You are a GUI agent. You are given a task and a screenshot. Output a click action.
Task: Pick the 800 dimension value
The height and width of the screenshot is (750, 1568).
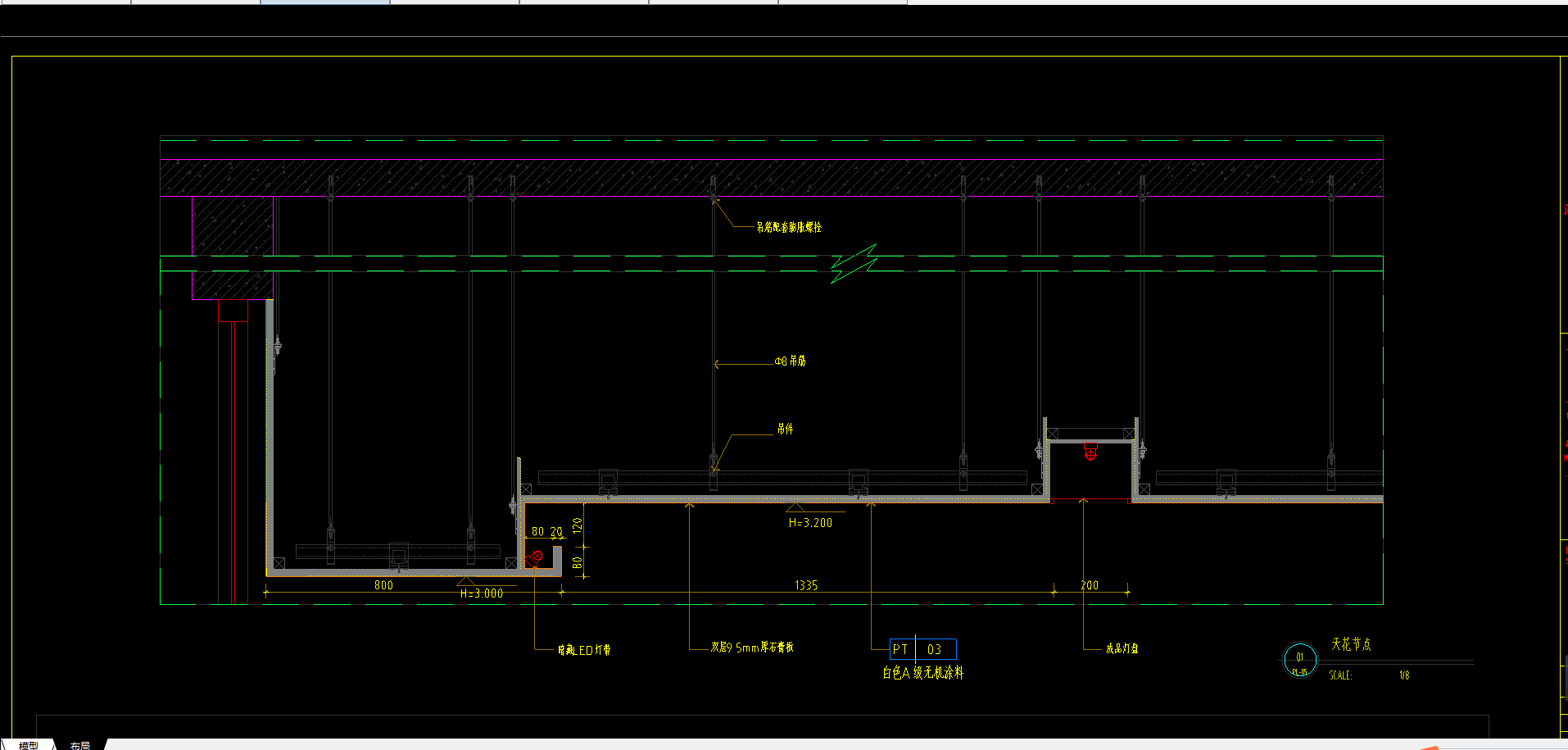pyautogui.click(x=383, y=585)
